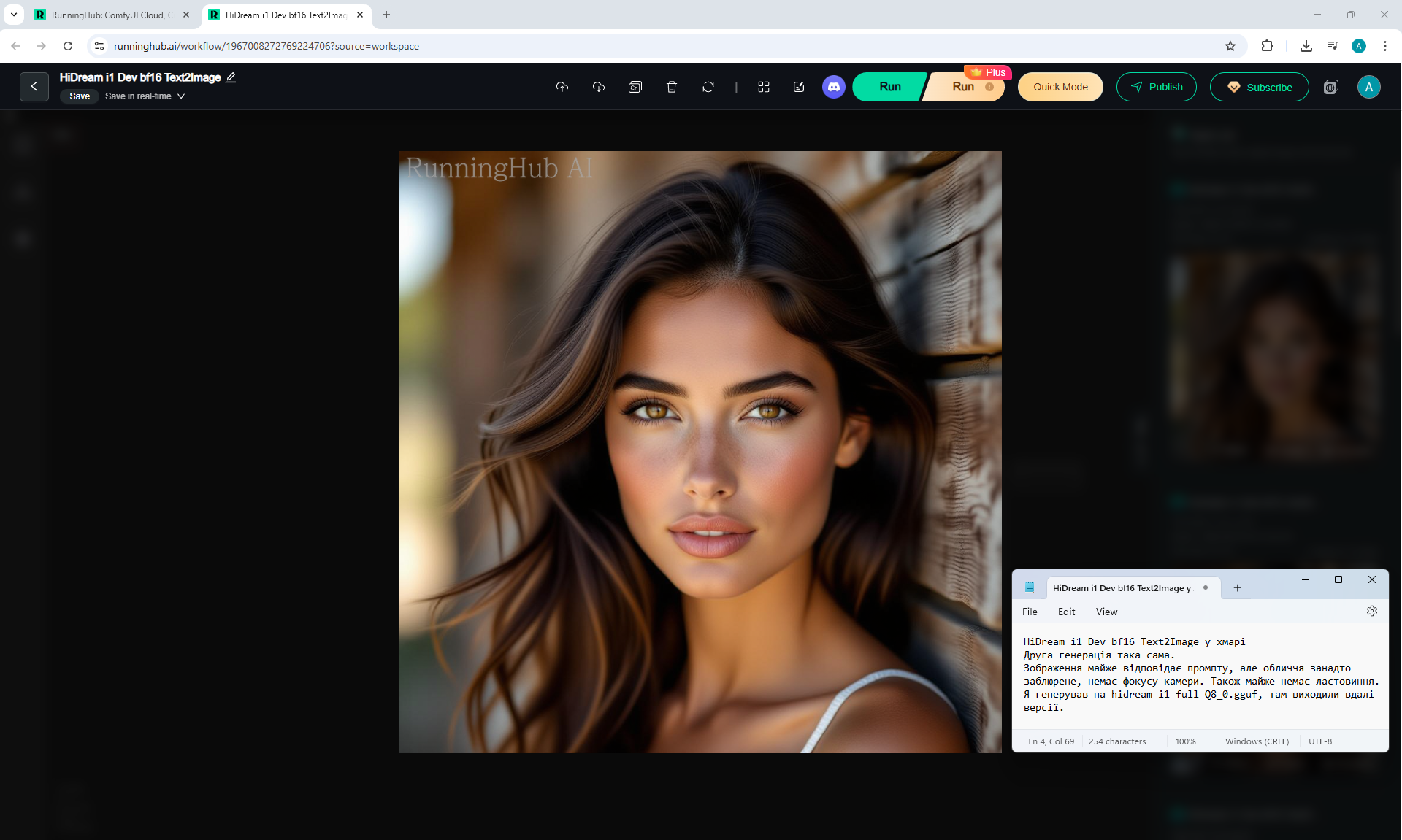Switch to Quick Mode
Image resolution: width=1402 pixels, height=840 pixels.
click(x=1060, y=87)
